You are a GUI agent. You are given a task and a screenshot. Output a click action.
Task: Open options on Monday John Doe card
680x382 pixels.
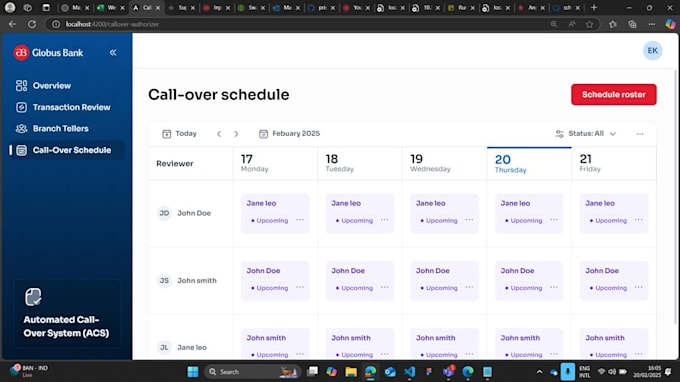[300, 287]
